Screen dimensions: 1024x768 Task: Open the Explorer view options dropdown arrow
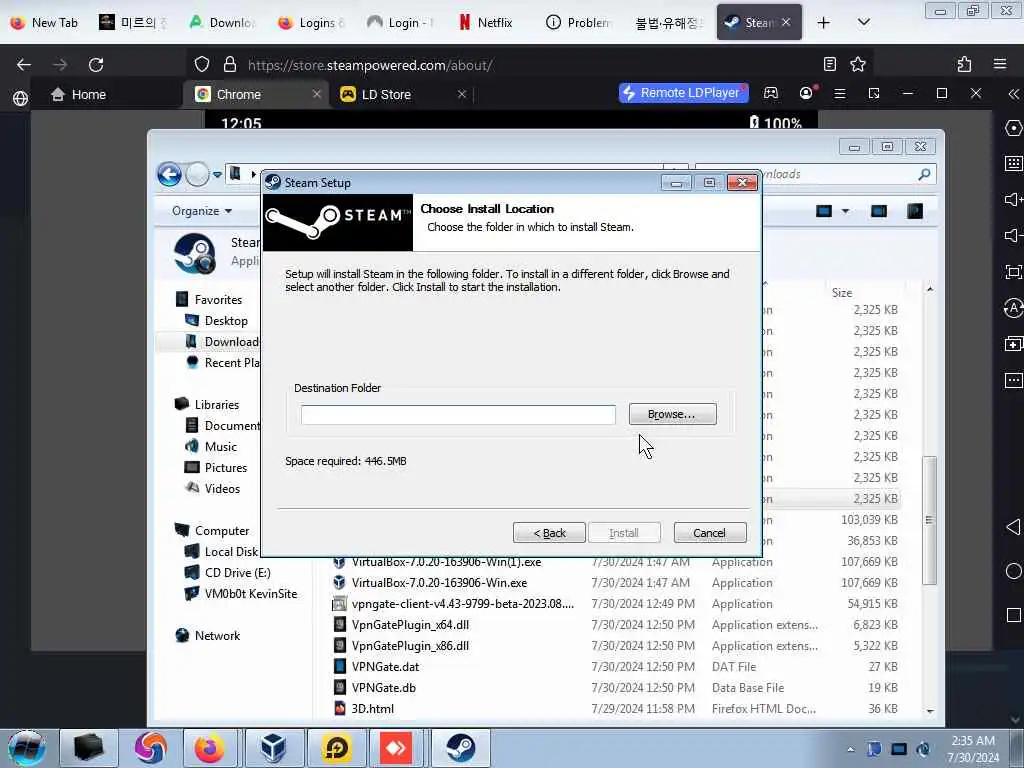(x=845, y=211)
